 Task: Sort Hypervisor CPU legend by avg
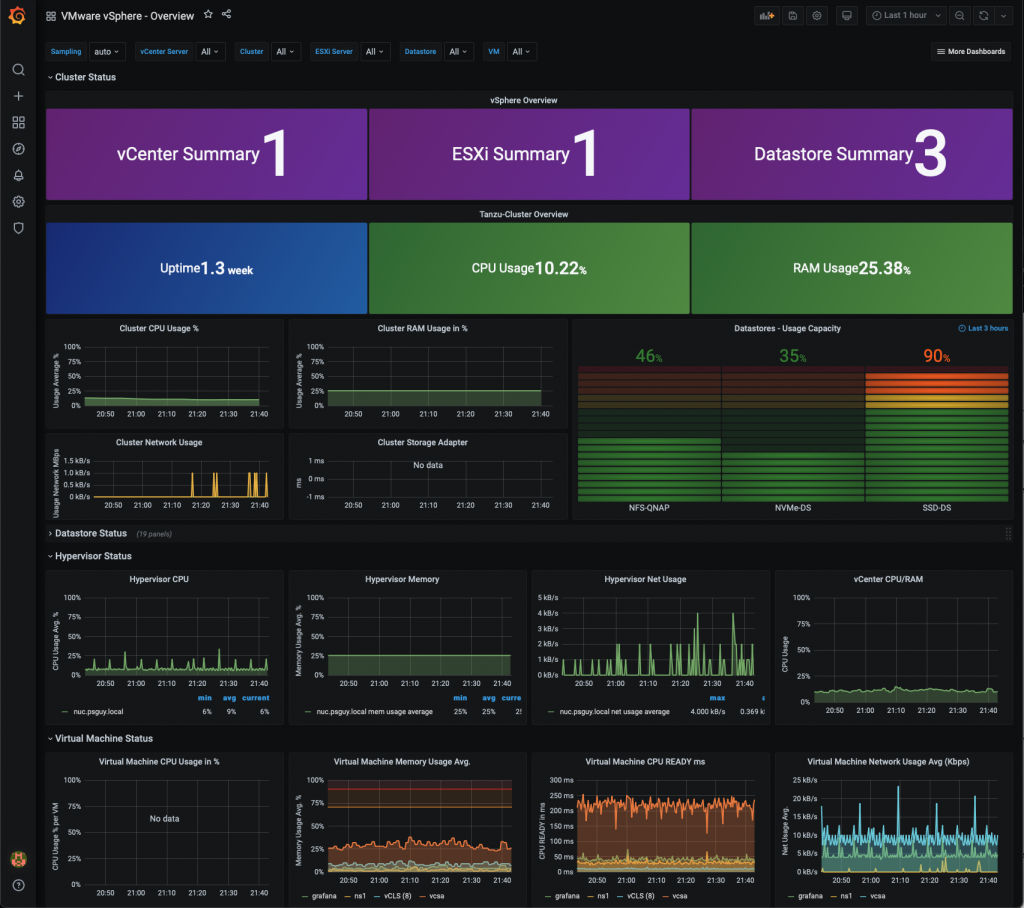[x=229, y=698]
